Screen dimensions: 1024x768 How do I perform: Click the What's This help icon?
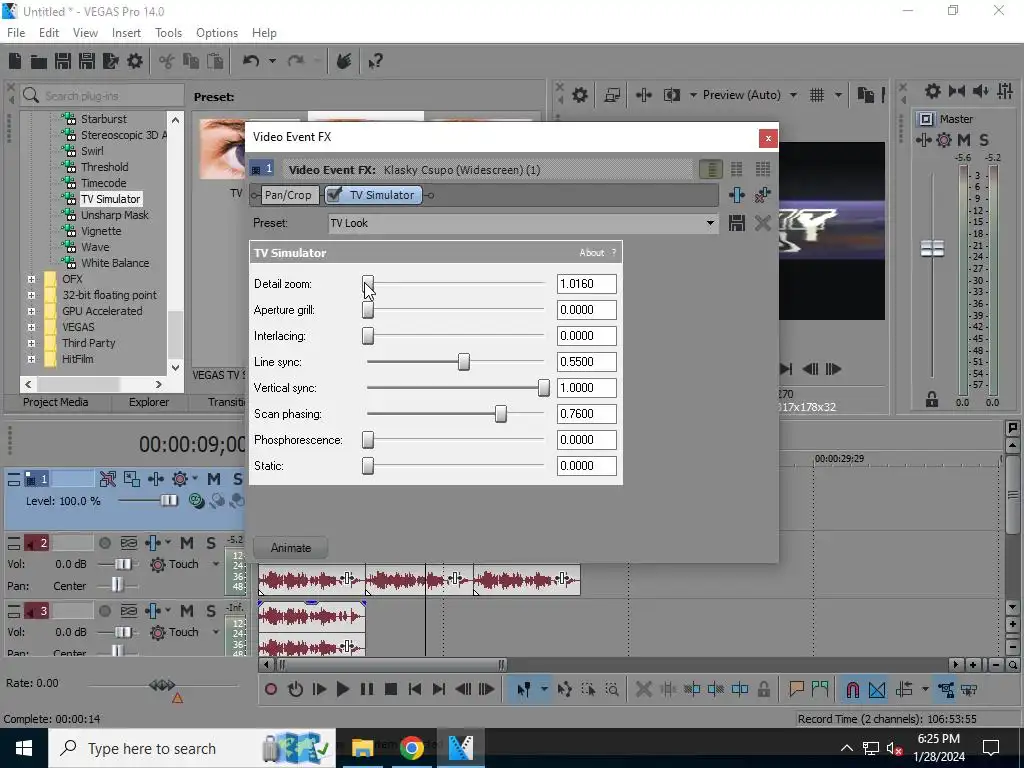[x=375, y=61]
